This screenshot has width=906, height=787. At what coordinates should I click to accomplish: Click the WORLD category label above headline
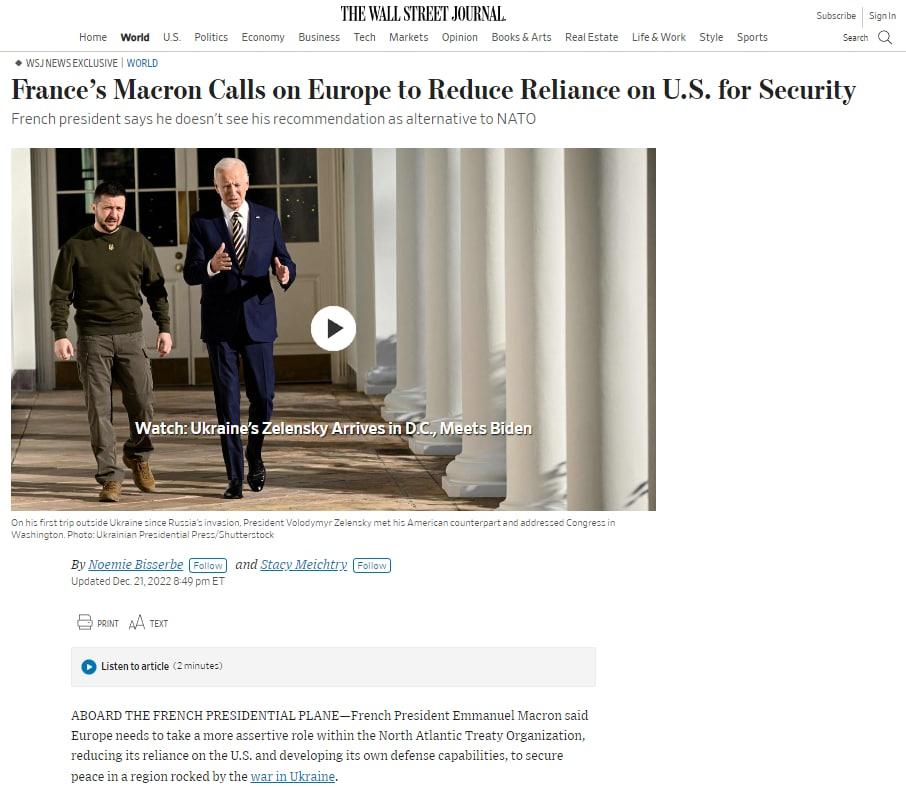coord(142,63)
